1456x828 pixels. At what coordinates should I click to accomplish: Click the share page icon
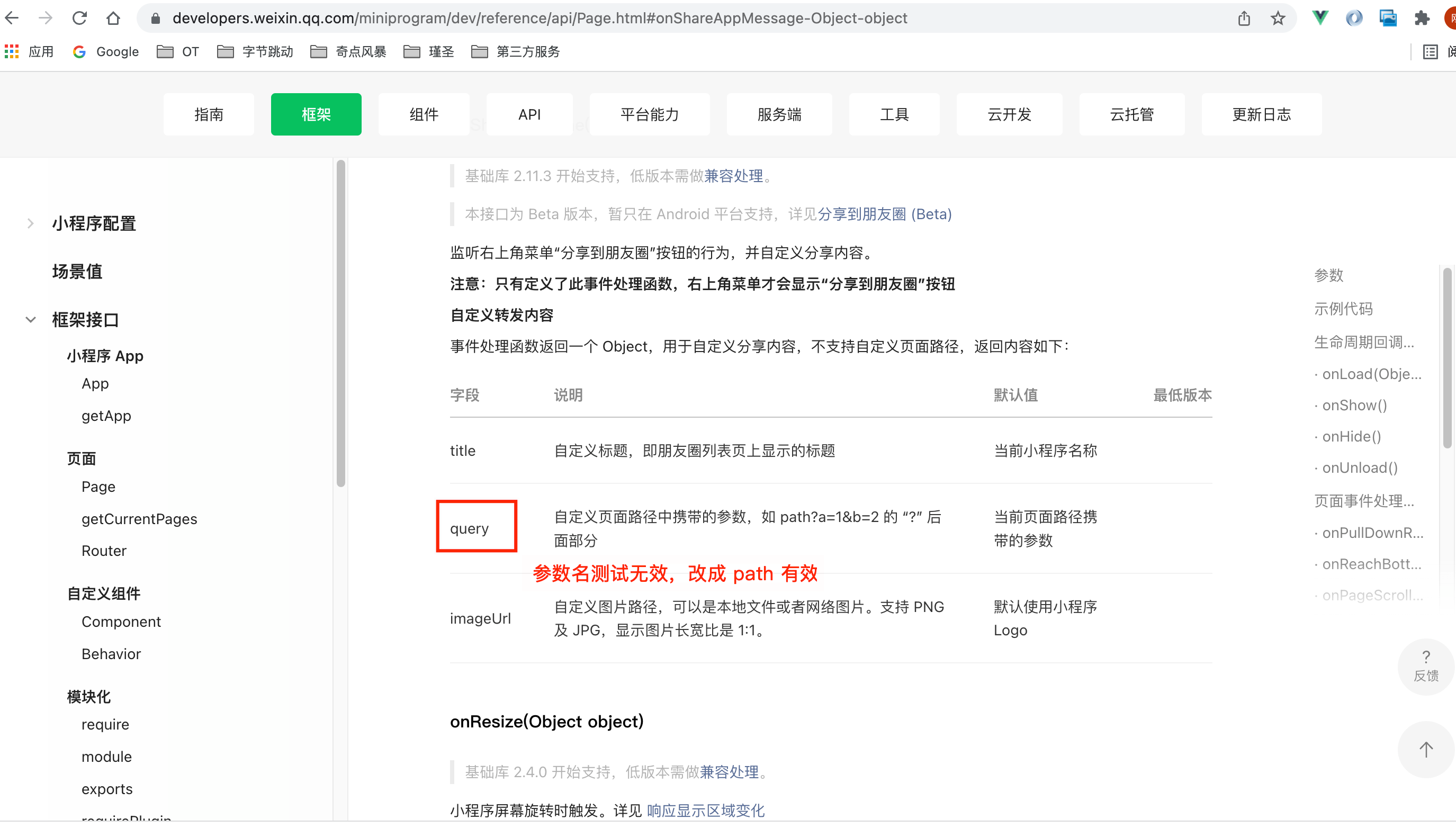point(1244,18)
